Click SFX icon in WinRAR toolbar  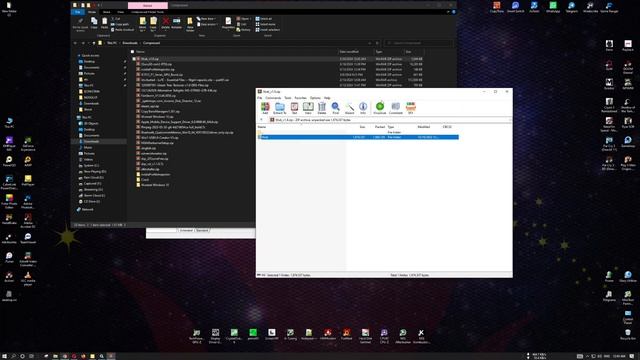tap(411, 108)
